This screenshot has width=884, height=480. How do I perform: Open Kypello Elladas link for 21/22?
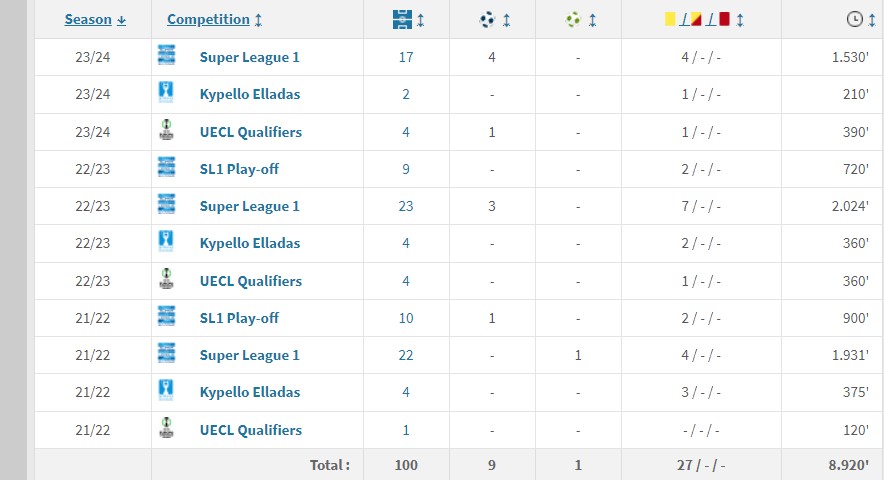point(250,393)
